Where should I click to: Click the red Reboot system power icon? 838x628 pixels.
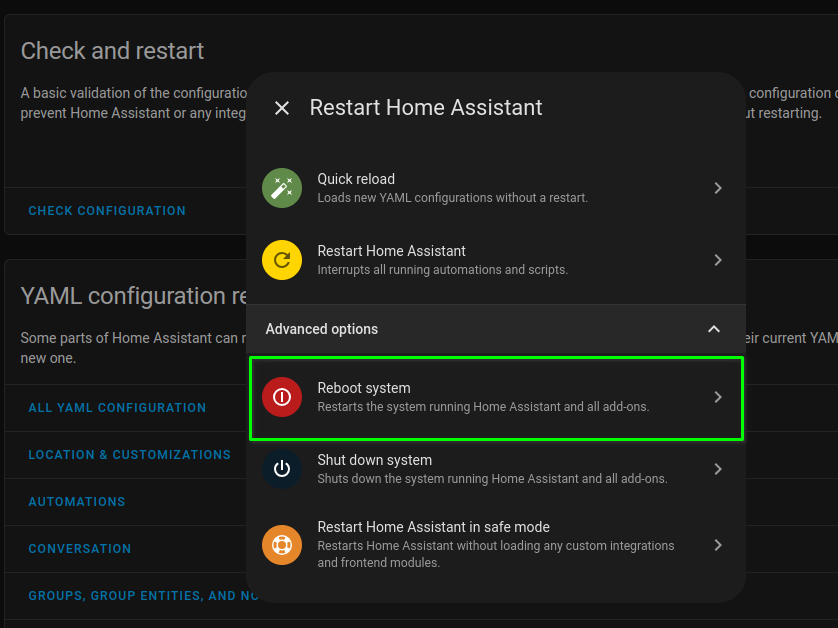281,397
